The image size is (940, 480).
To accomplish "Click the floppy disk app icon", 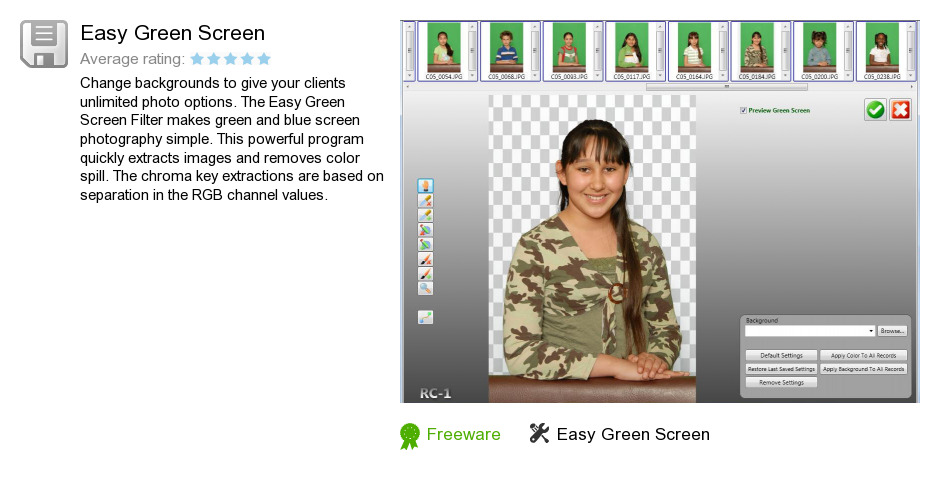I will 44,44.
